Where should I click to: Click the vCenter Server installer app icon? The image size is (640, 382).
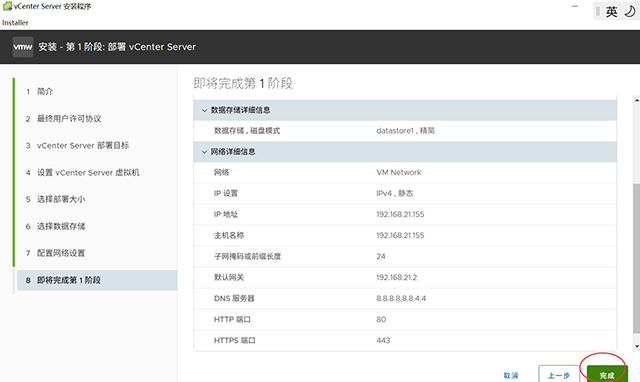[x=7, y=6]
